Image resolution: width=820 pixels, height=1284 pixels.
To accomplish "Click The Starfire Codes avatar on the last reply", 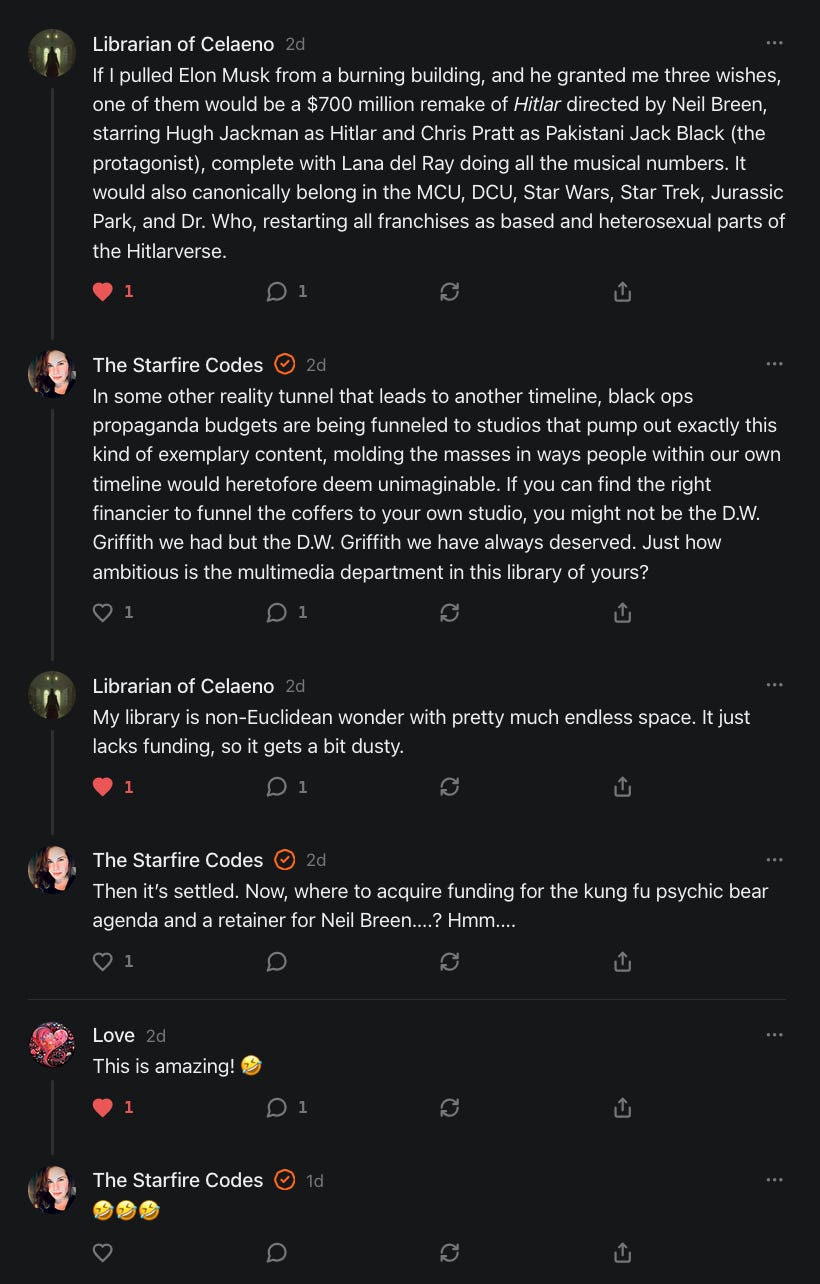I will (x=52, y=1190).
